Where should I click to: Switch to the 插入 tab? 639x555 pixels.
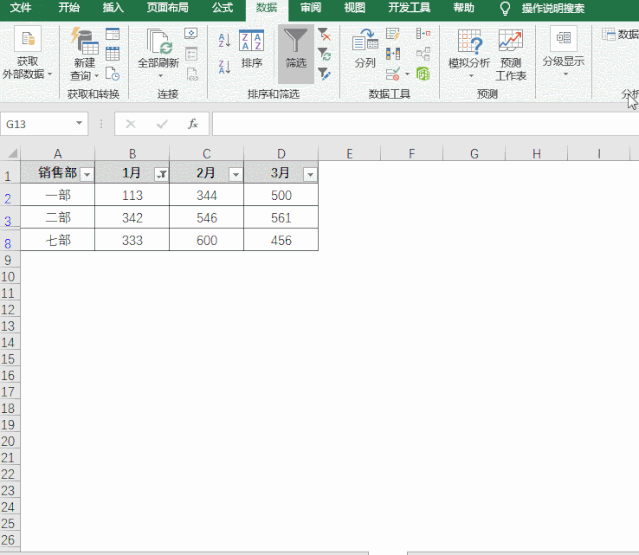pyautogui.click(x=113, y=8)
